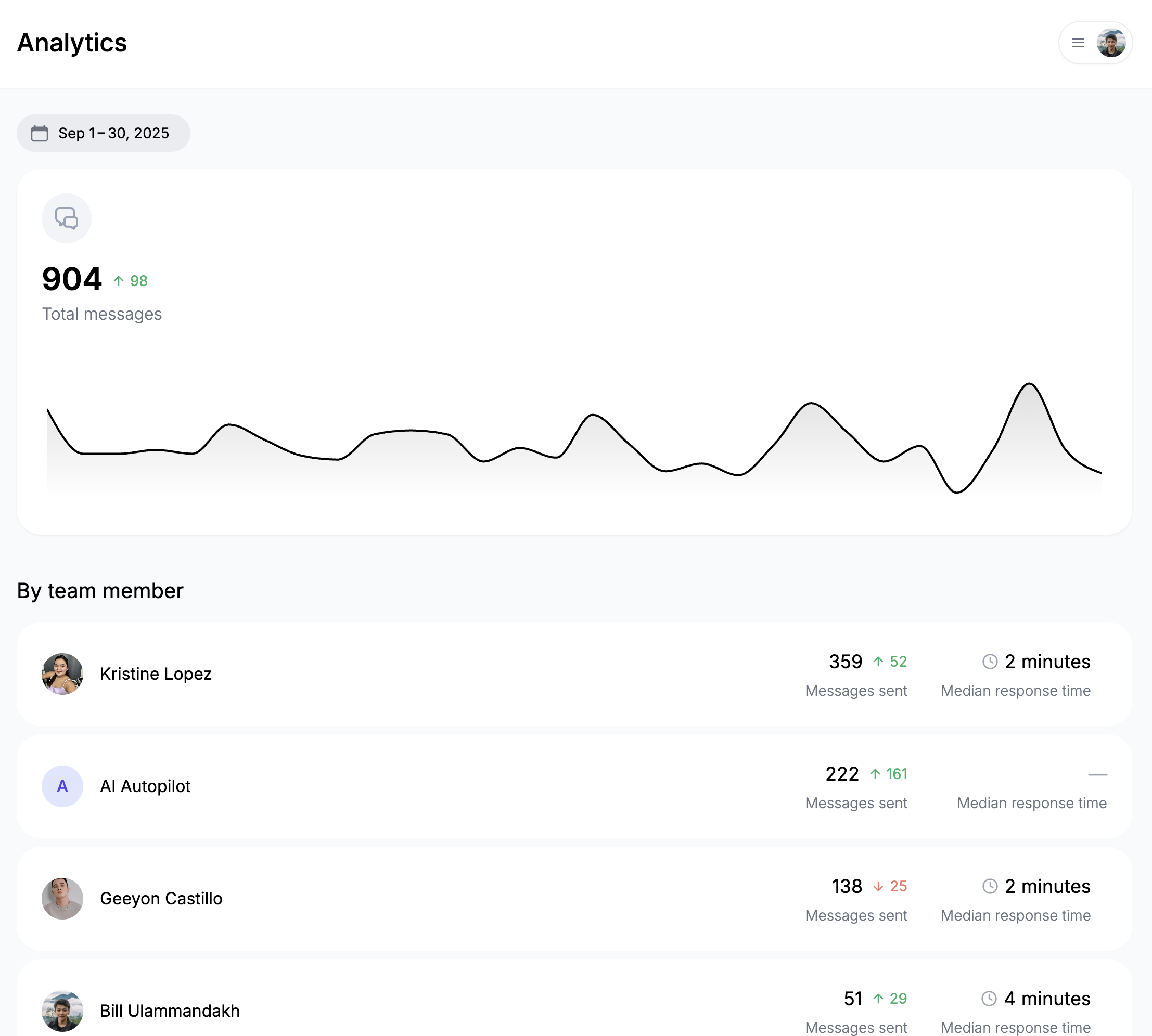Viewport: 1152px width, 1036px height.
Task: Click the calendar icon in date filter
Action: 40,133
